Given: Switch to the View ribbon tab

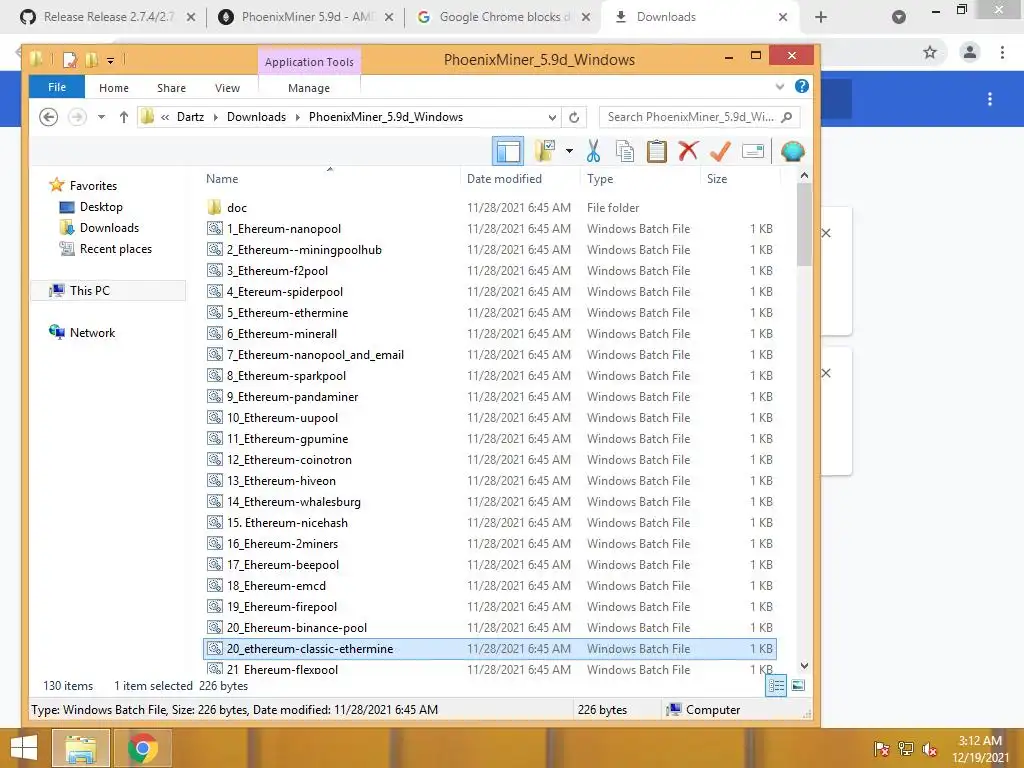Looking at the screenshot, I should click(x=227, y=88).
